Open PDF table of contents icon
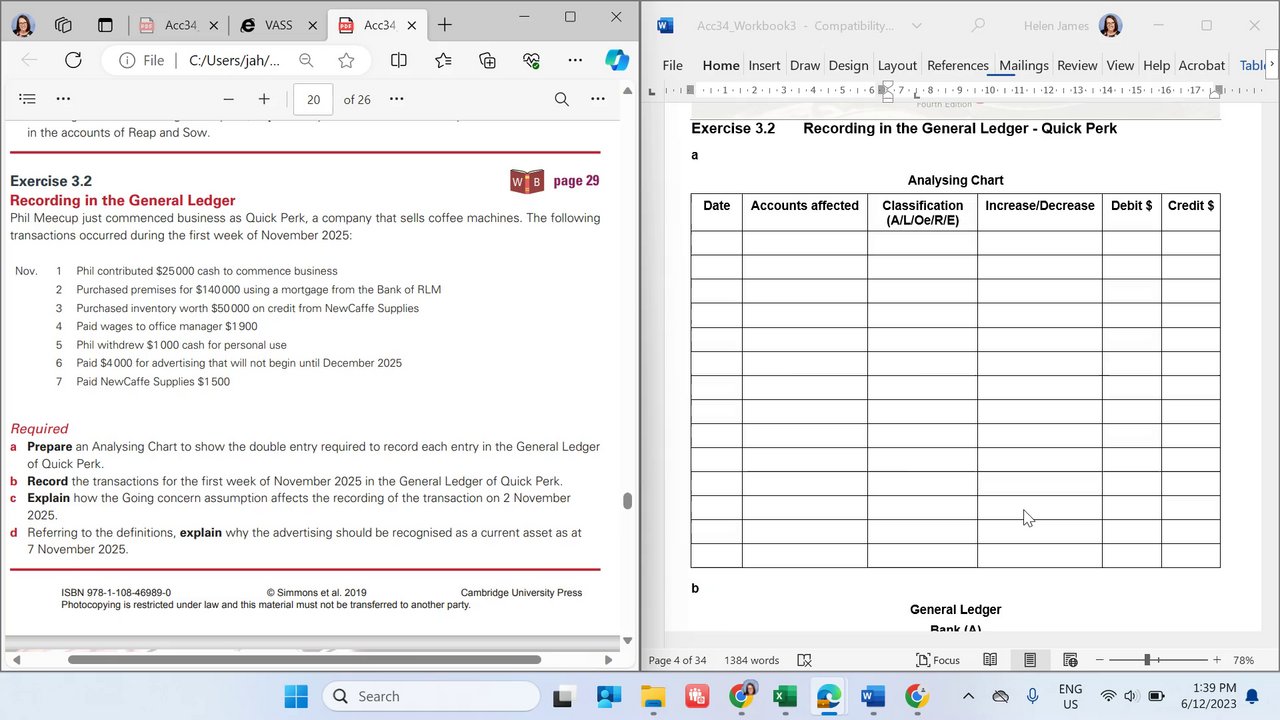The image size is (1280, 720). point(27,99)
